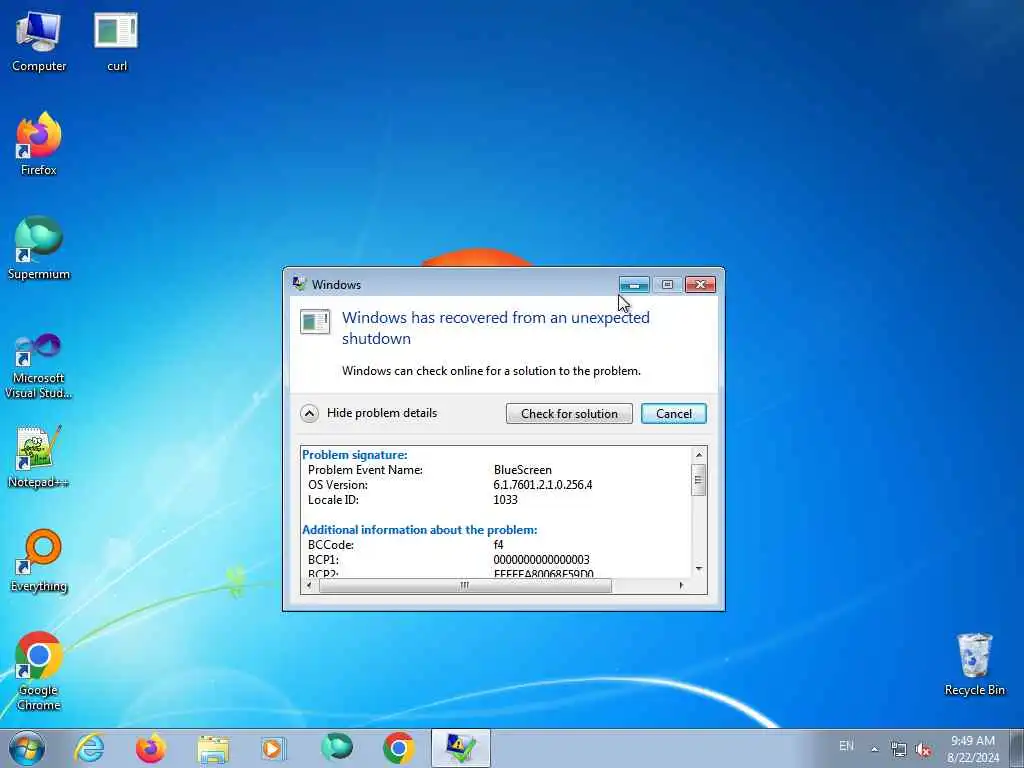Minimize the Windows error dialog

[634, 285]
